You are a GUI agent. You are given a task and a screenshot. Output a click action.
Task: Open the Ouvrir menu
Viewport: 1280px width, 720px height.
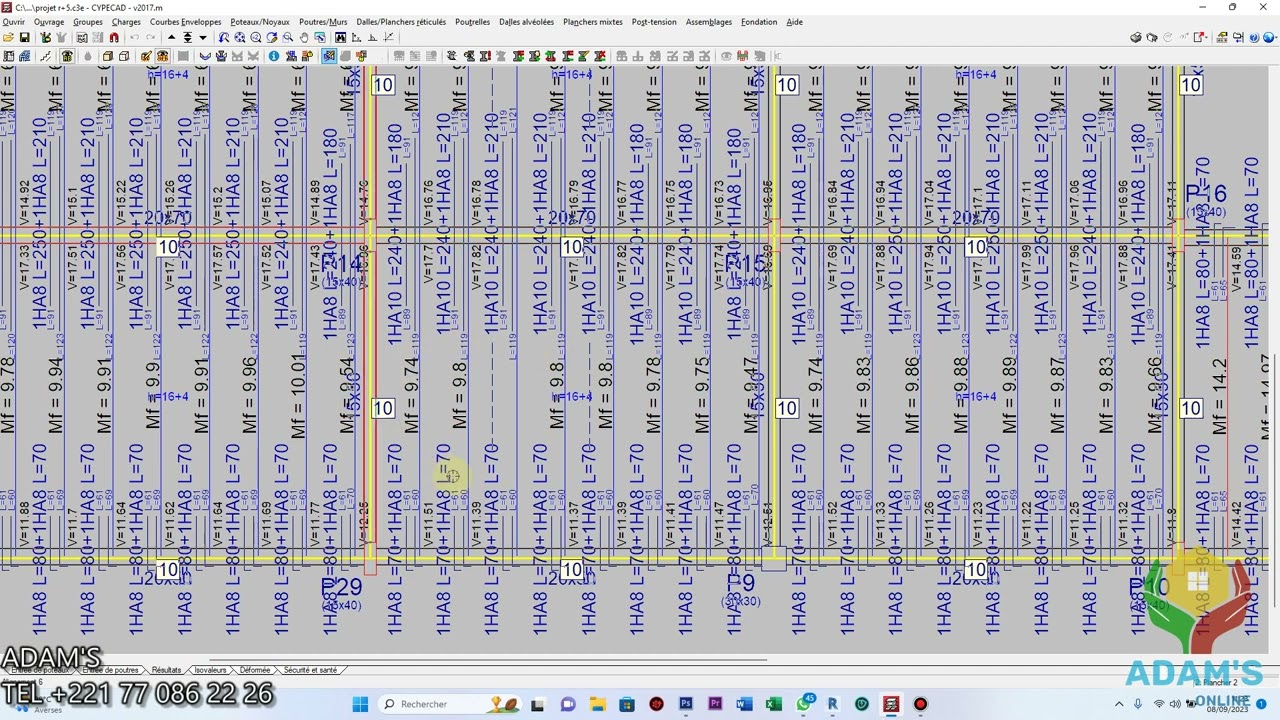point(14,22)
